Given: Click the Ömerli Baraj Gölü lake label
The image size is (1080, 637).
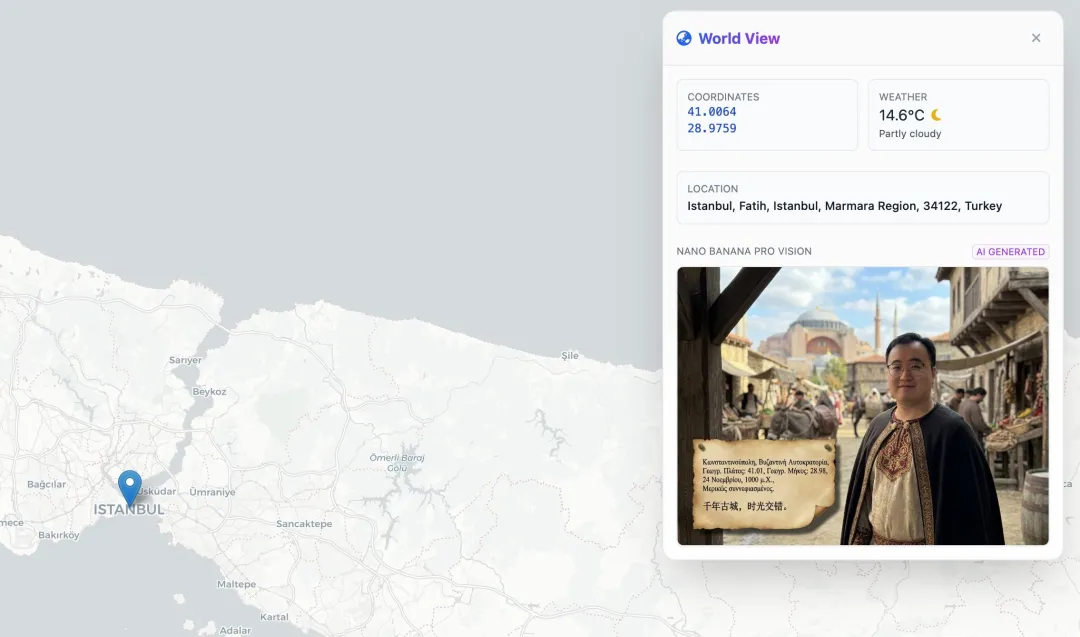Looking at the screenshot, I should pos(397,462).
